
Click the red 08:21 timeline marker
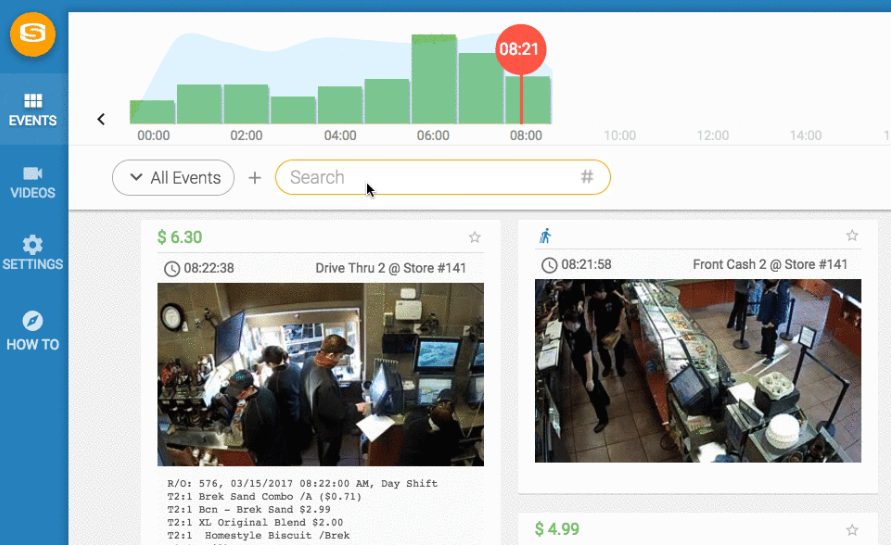[521, 49]
